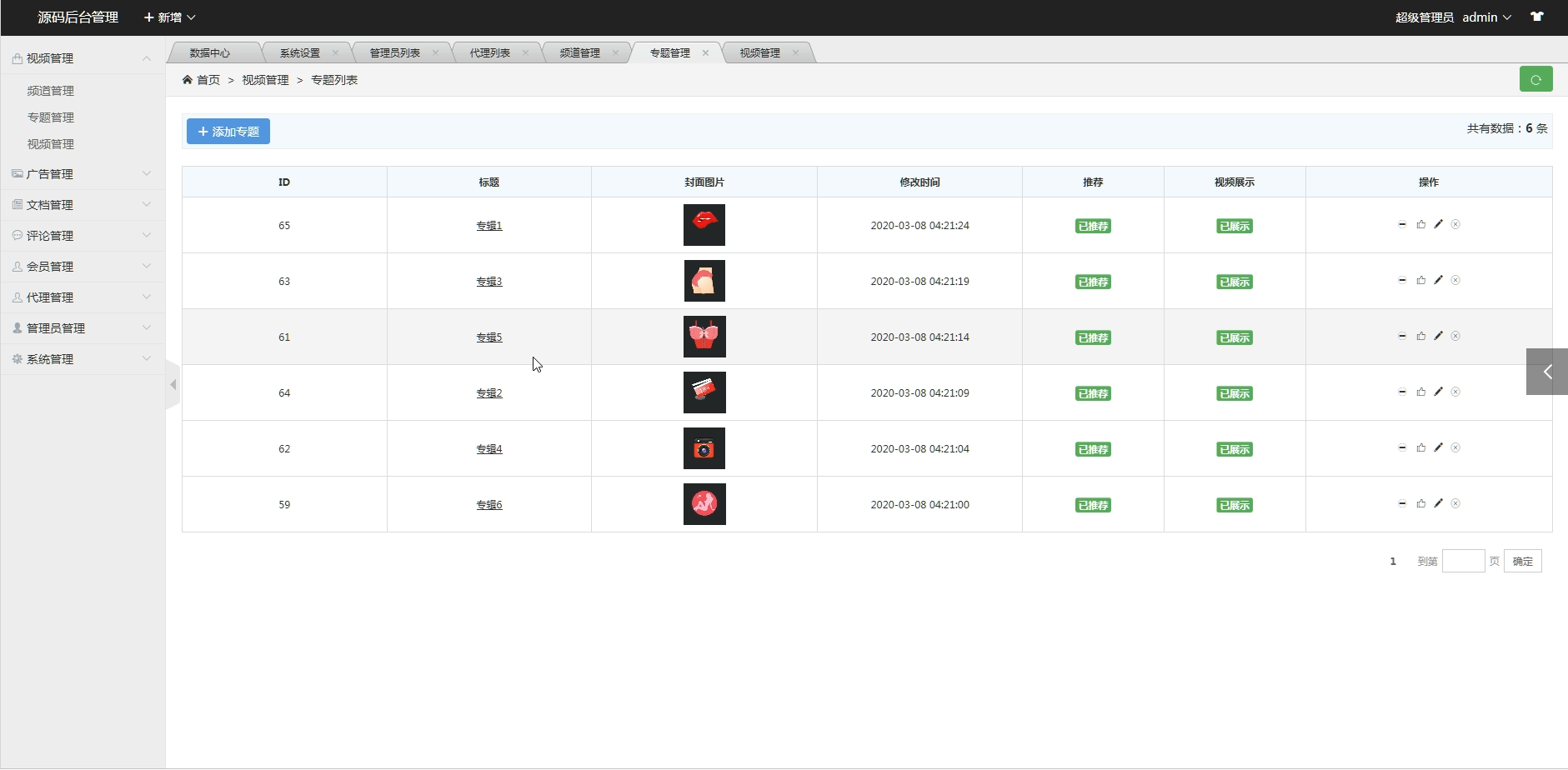Click the circled X delete icon for 专辑6
Screen dimensions: 1568x770
[x=1455, y=503]
